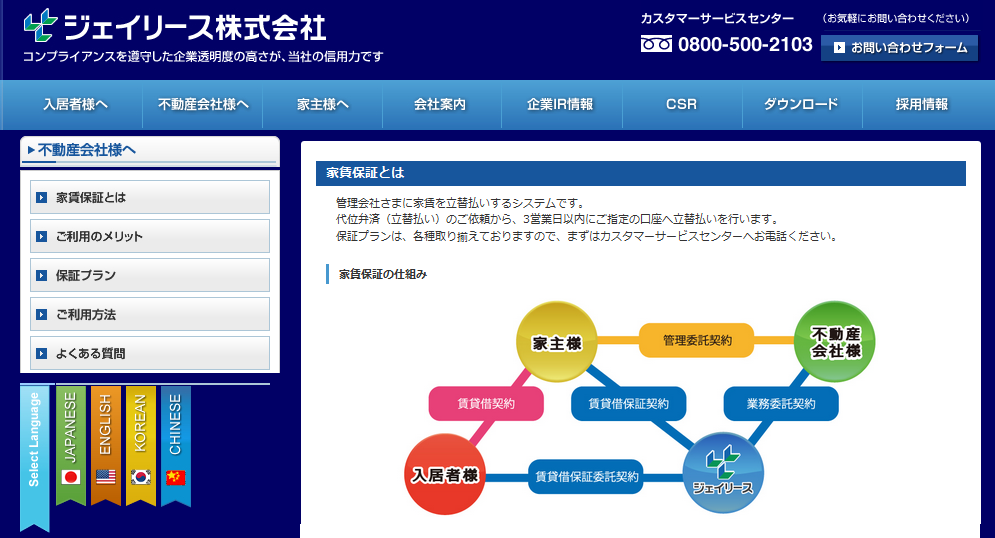Select the CHINESE language ribbon
The image size is (995, 538).
pyautogui.click(x=176, y=445)
